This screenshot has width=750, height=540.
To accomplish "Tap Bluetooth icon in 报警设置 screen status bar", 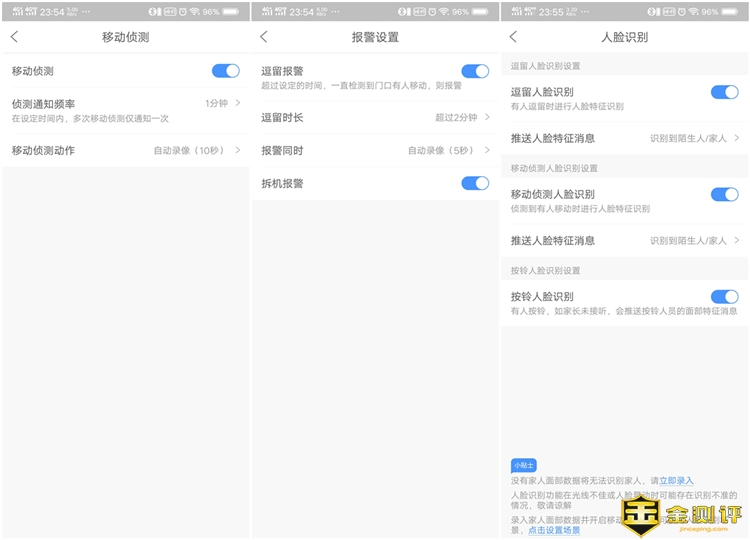I will [405, 11].
